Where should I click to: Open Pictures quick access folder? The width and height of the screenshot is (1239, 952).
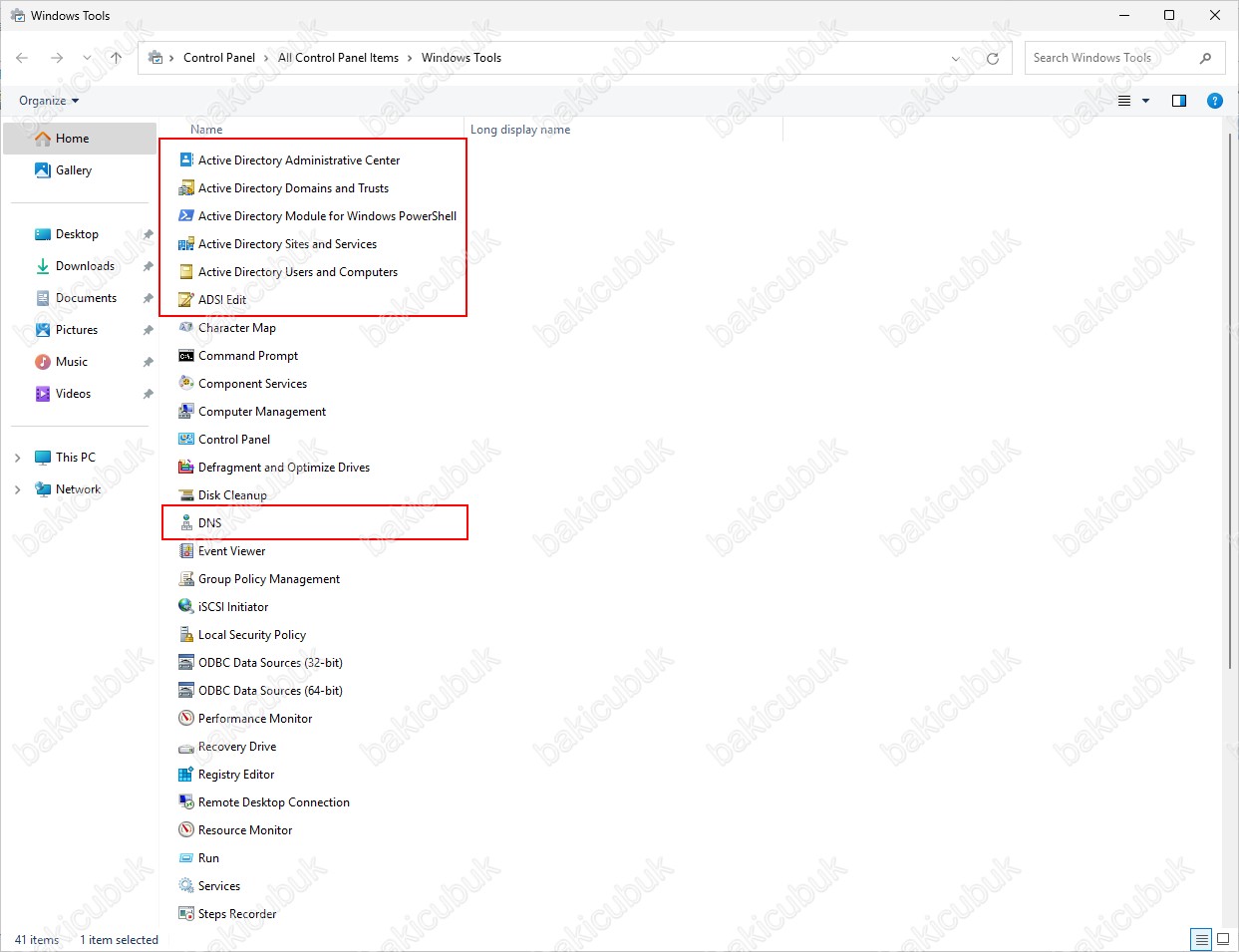(x=80, y=330)
